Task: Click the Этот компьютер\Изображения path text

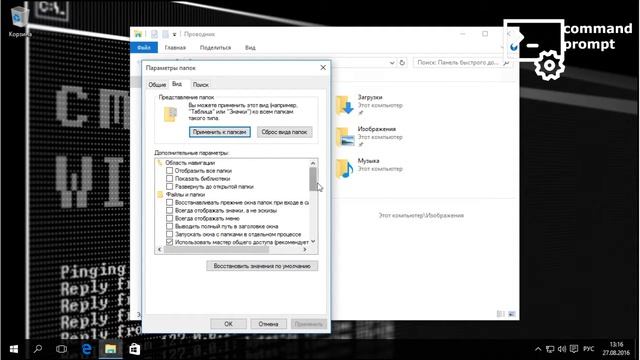Action: click(421, 216)
